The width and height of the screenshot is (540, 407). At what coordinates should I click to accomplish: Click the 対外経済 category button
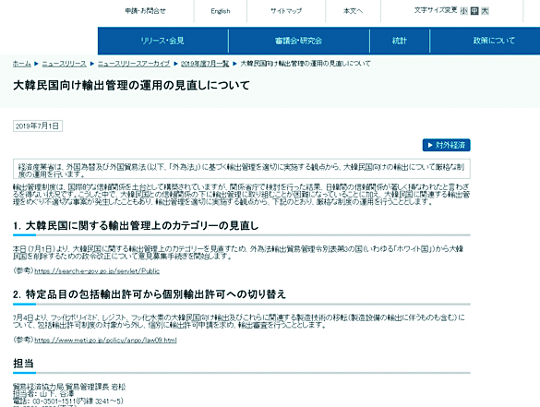(x=446, y=145)
